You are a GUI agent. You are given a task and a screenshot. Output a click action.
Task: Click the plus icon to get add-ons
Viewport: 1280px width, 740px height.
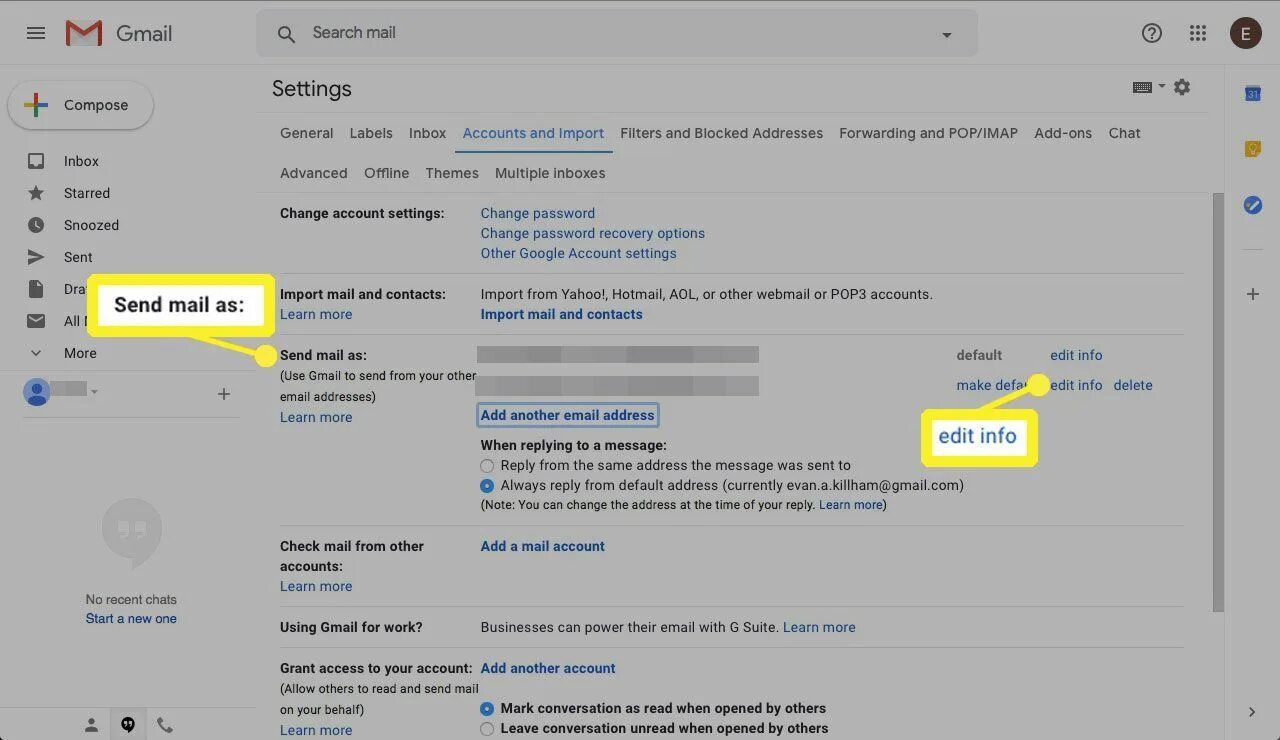(1252, 294)
